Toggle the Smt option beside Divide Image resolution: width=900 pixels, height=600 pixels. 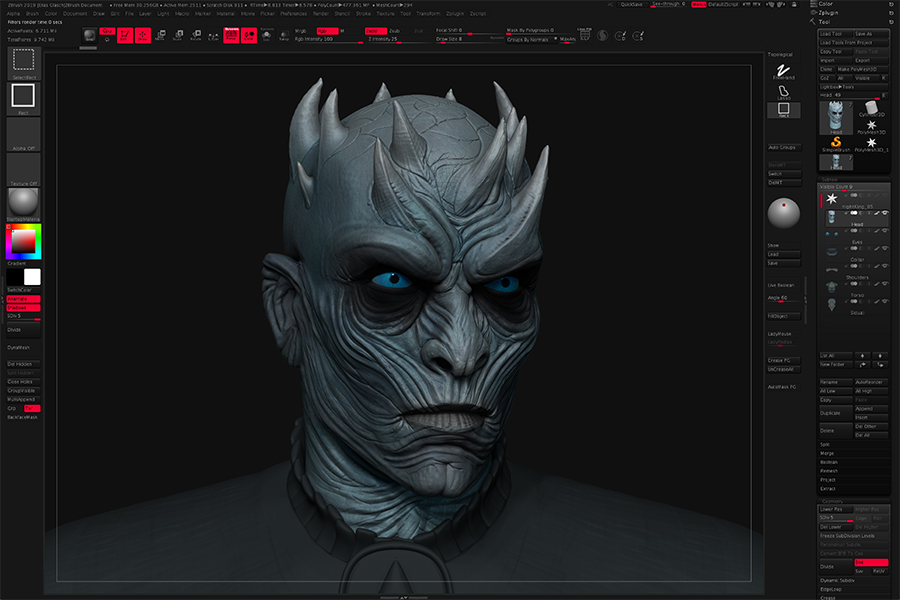tap(871, 562)
